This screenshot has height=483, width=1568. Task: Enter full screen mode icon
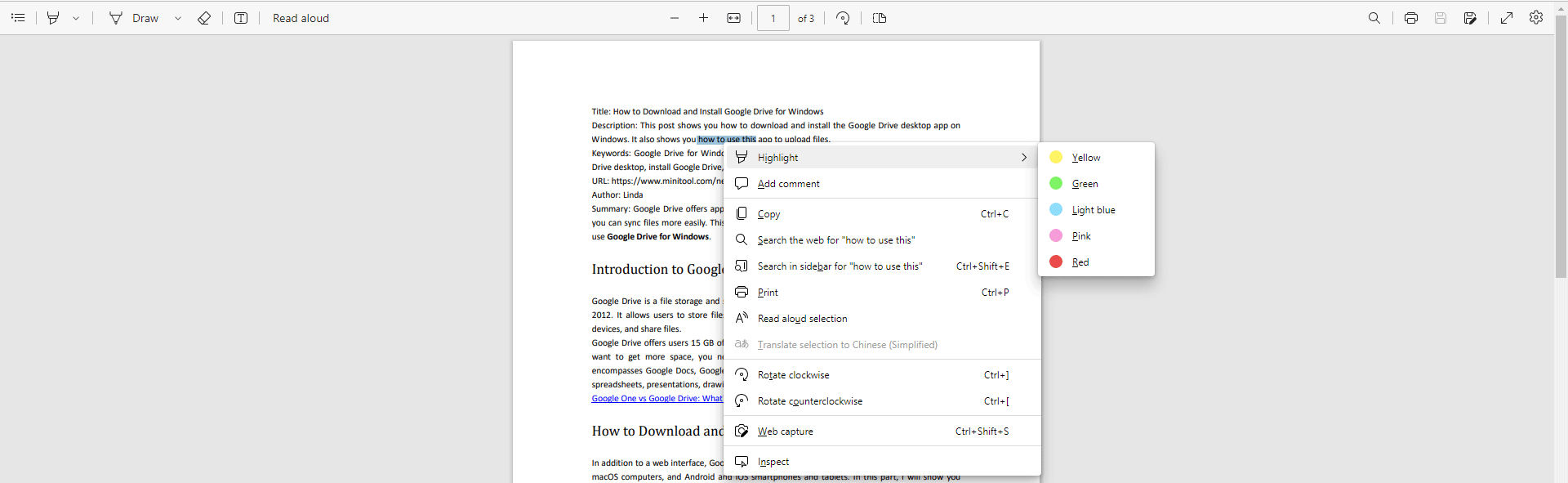1507,18
